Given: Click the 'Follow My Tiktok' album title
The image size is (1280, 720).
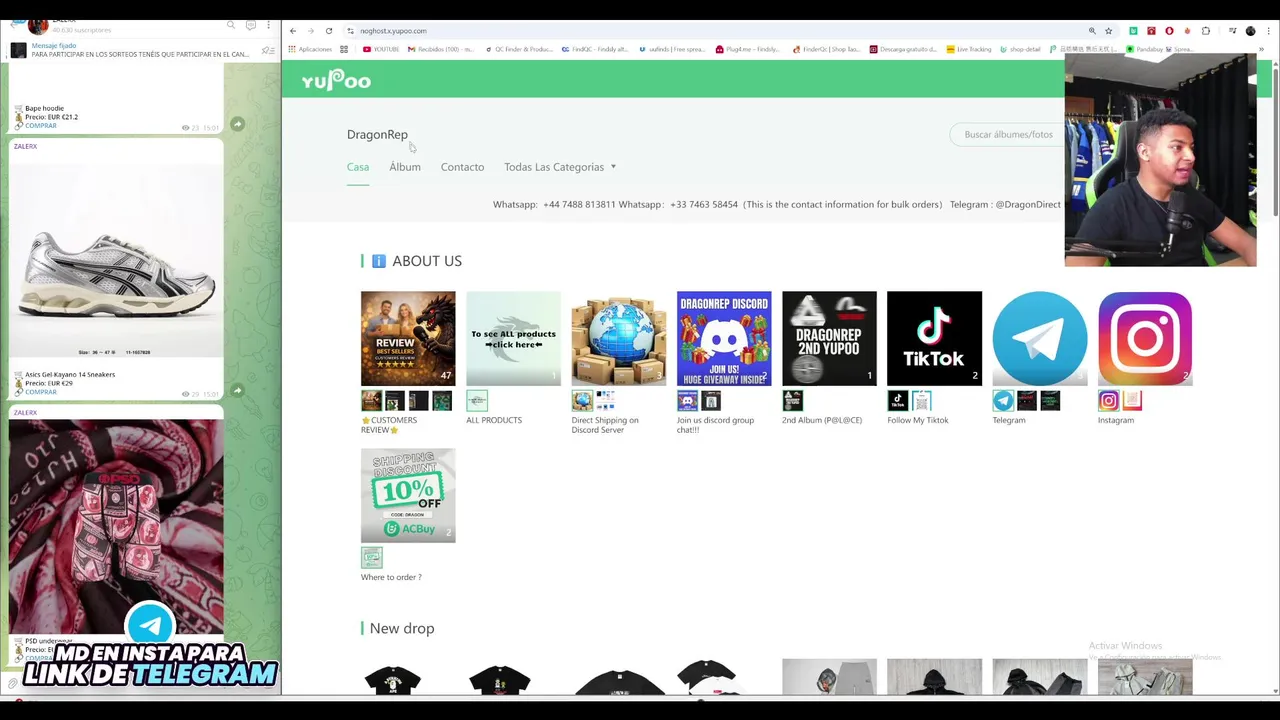Looking at the screenshot, I should [x=917, y=420].
